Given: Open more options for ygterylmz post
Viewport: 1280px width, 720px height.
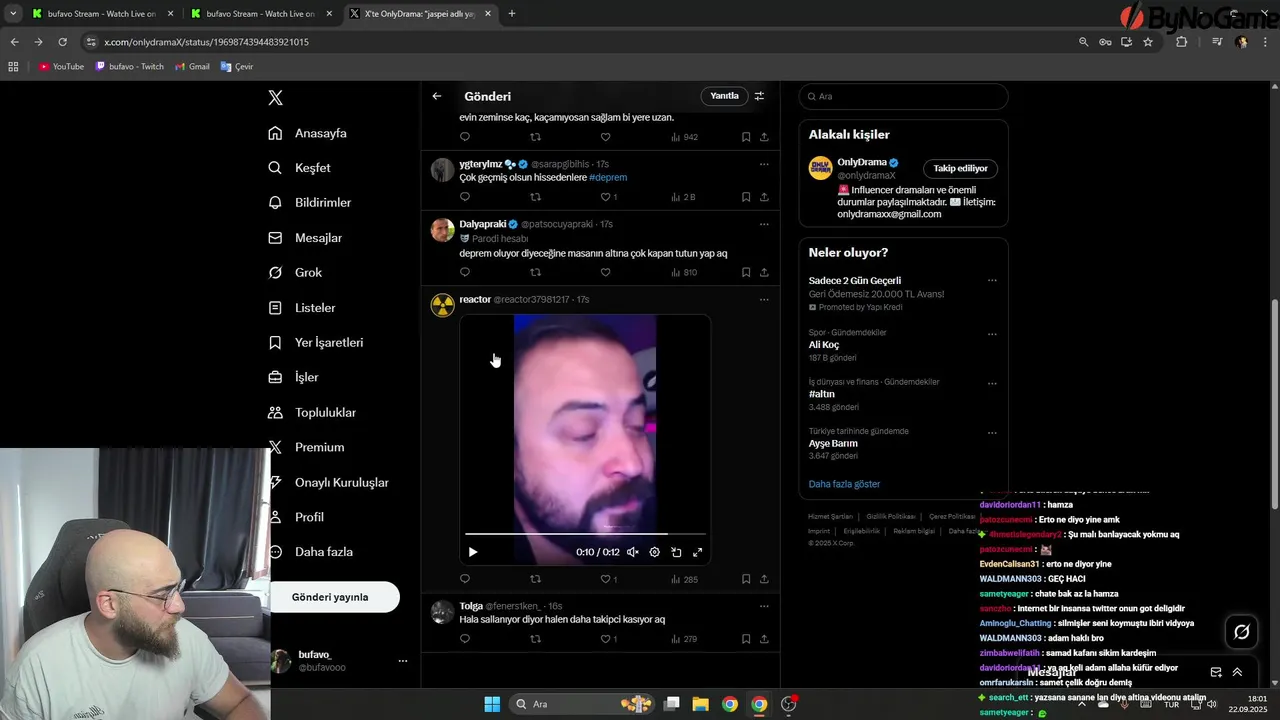Looking at the screenshot, I should click(x=764, y=164).
